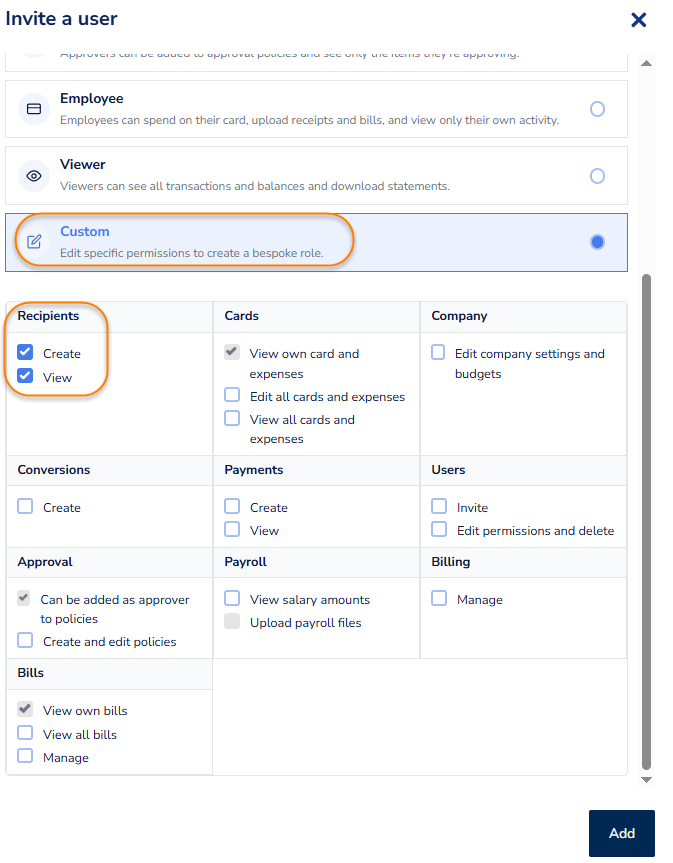Click the Add button
Viewport: 673px width, 863px height.
click(x=621, y=833)
